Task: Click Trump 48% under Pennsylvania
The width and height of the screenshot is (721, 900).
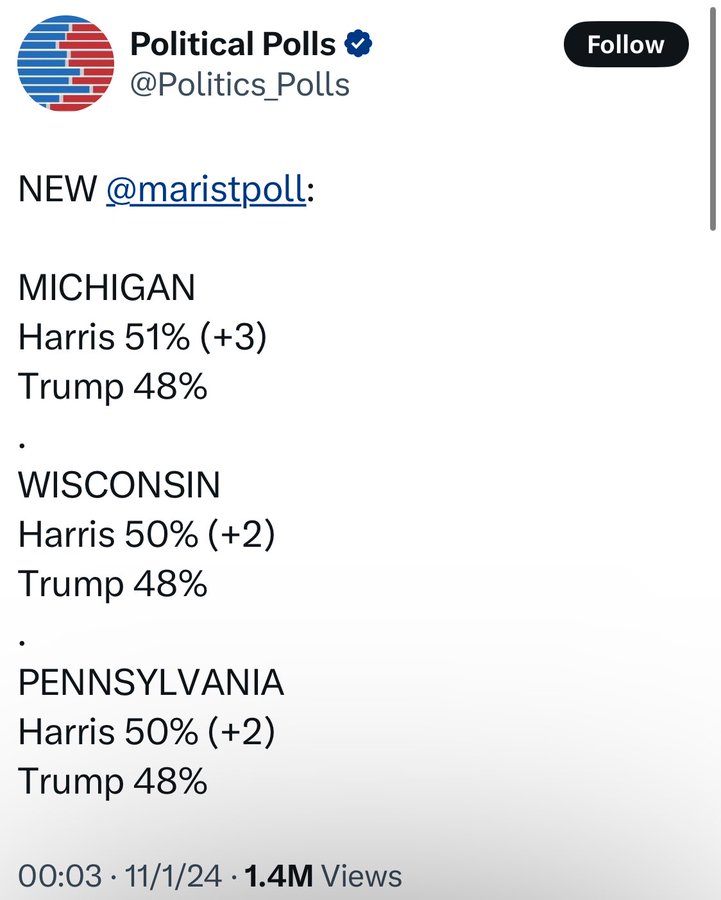Action: point(112,781)
